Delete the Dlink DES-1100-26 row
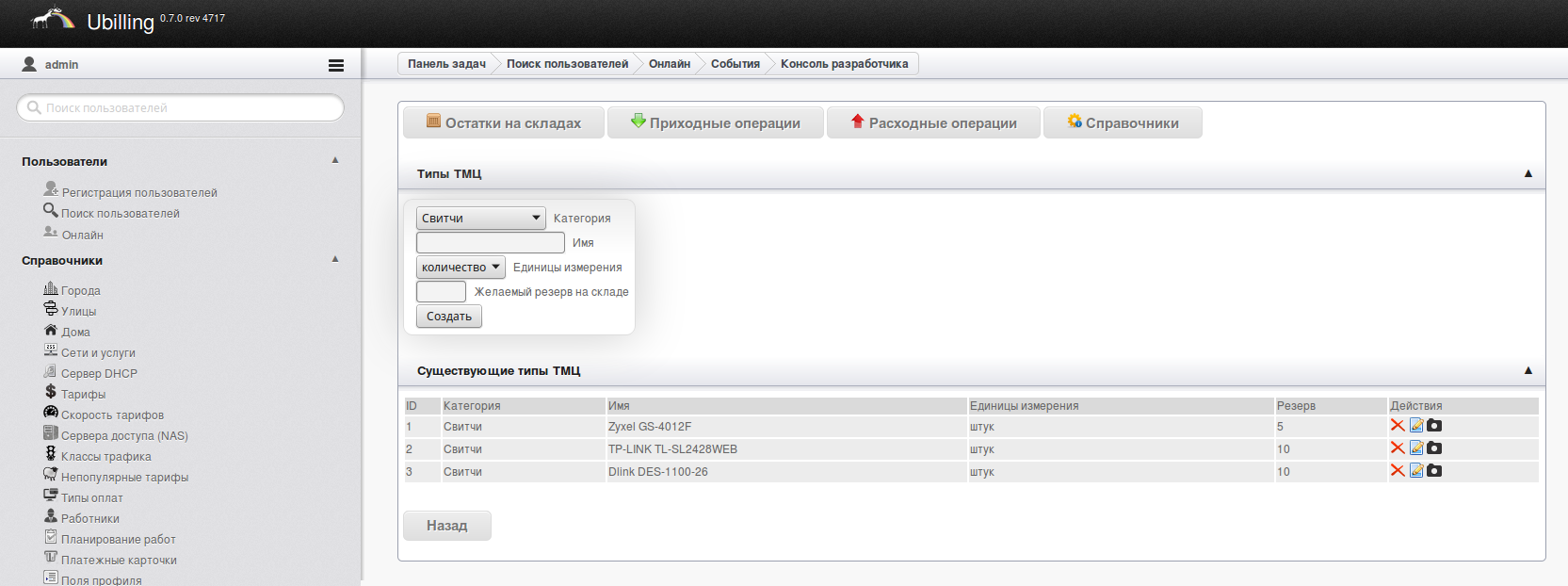This screenshot has height=586, width=1568. coord(1398,471)
